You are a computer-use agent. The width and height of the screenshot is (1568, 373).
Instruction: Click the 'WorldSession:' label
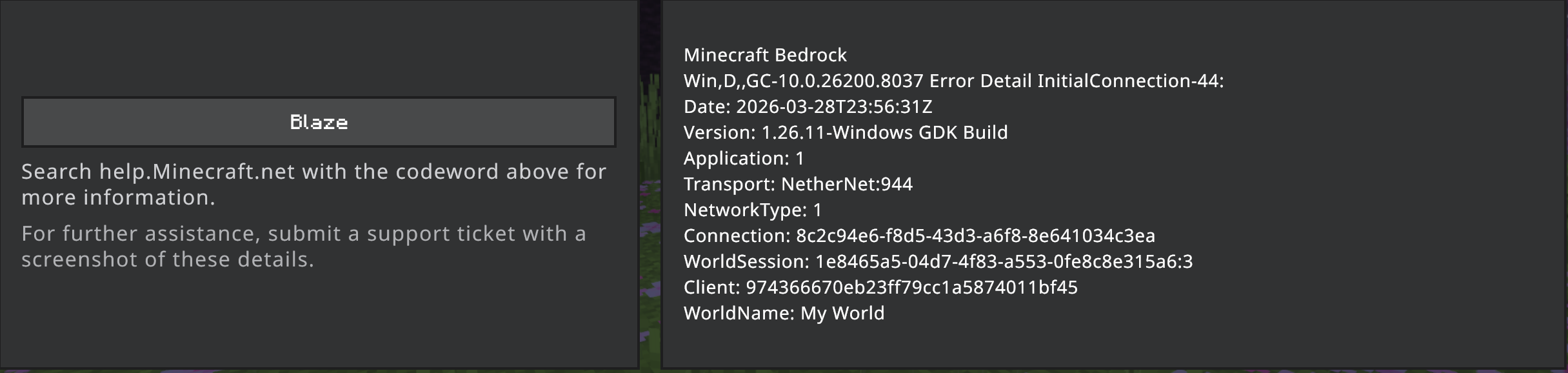click(x=746, y=261)
